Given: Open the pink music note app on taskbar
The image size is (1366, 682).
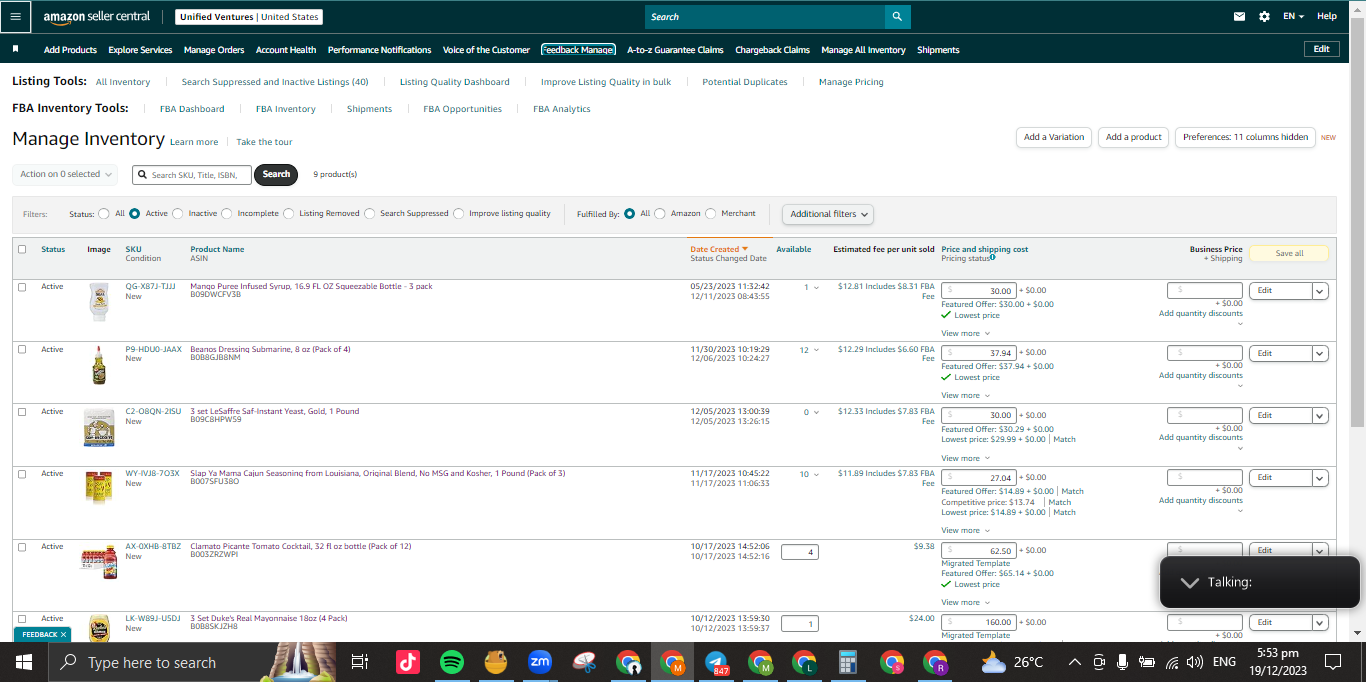Looking at the screenshot, I should point(408,662).
